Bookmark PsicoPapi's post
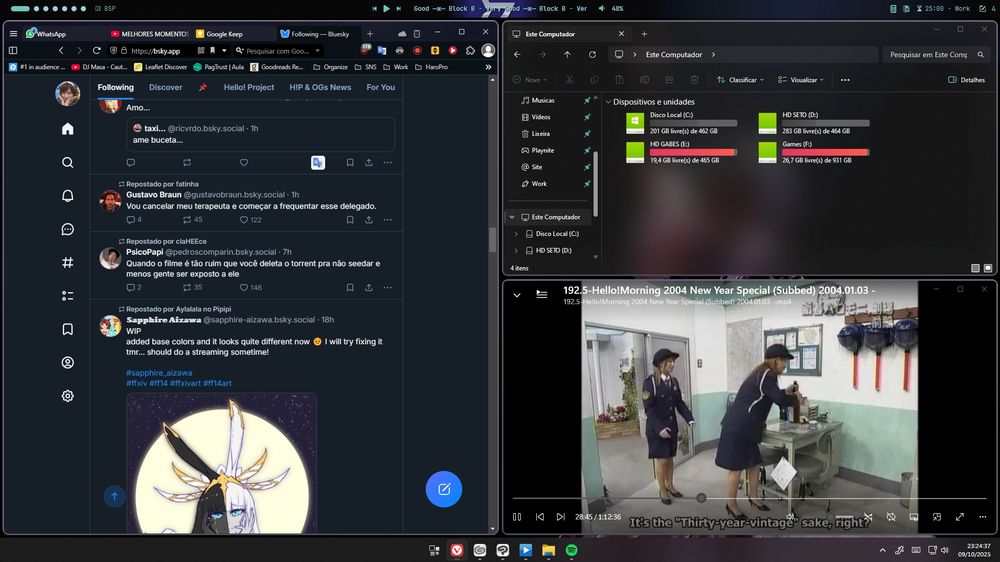 [350, 287]
